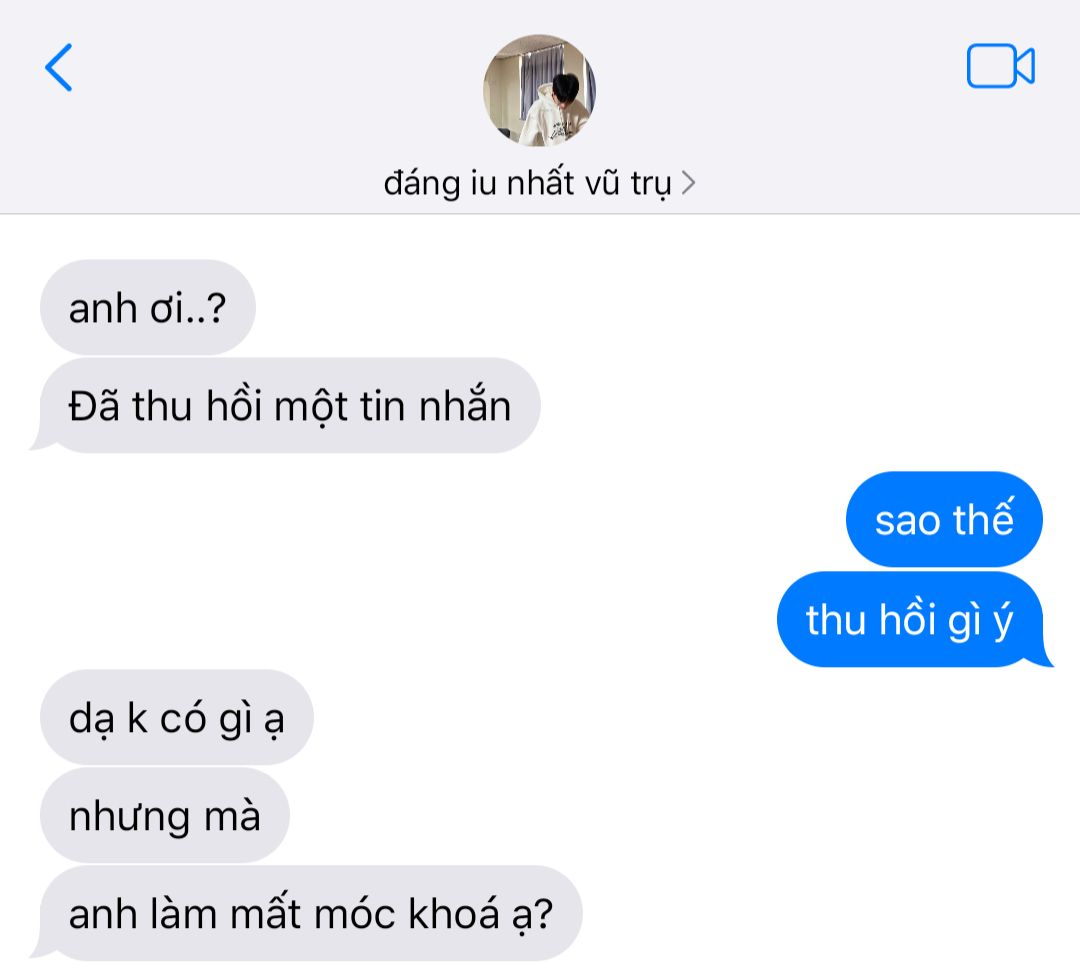Screen dimensions: 1080x975
Task: Select the 'Đã thu hồi một tin nhắn' bubble
Action: pos(289,406)
